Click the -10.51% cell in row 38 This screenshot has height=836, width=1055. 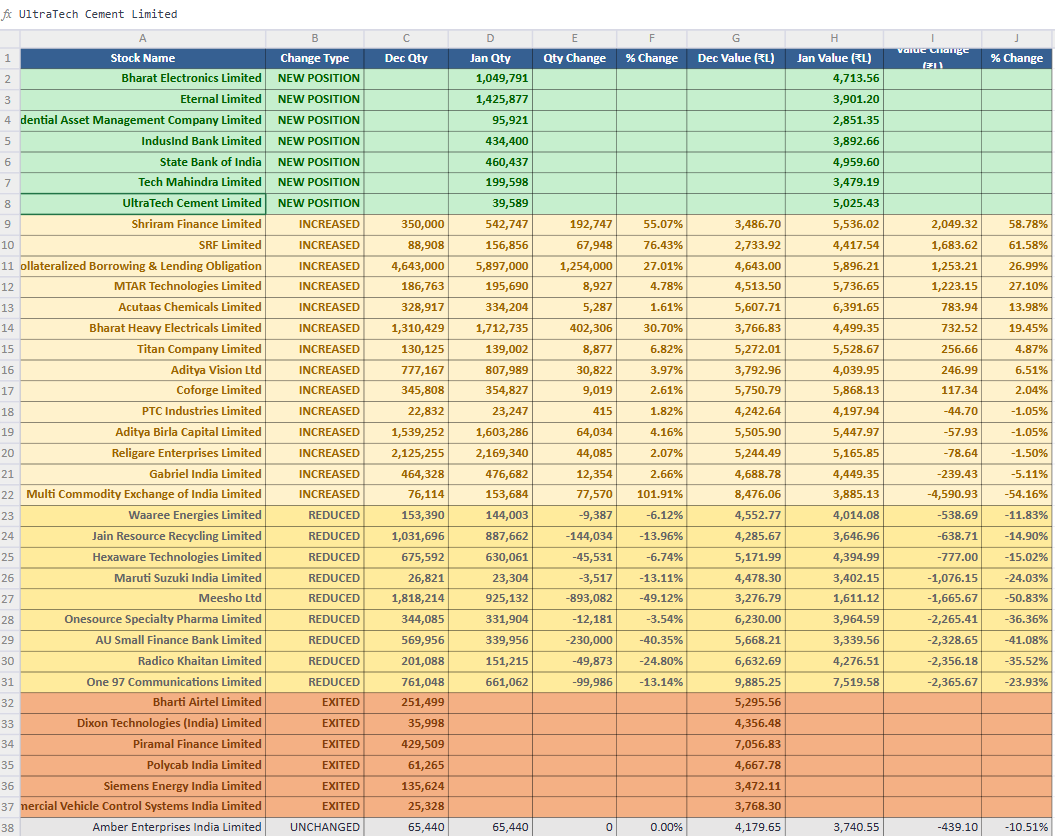[x=1016, y=827]
